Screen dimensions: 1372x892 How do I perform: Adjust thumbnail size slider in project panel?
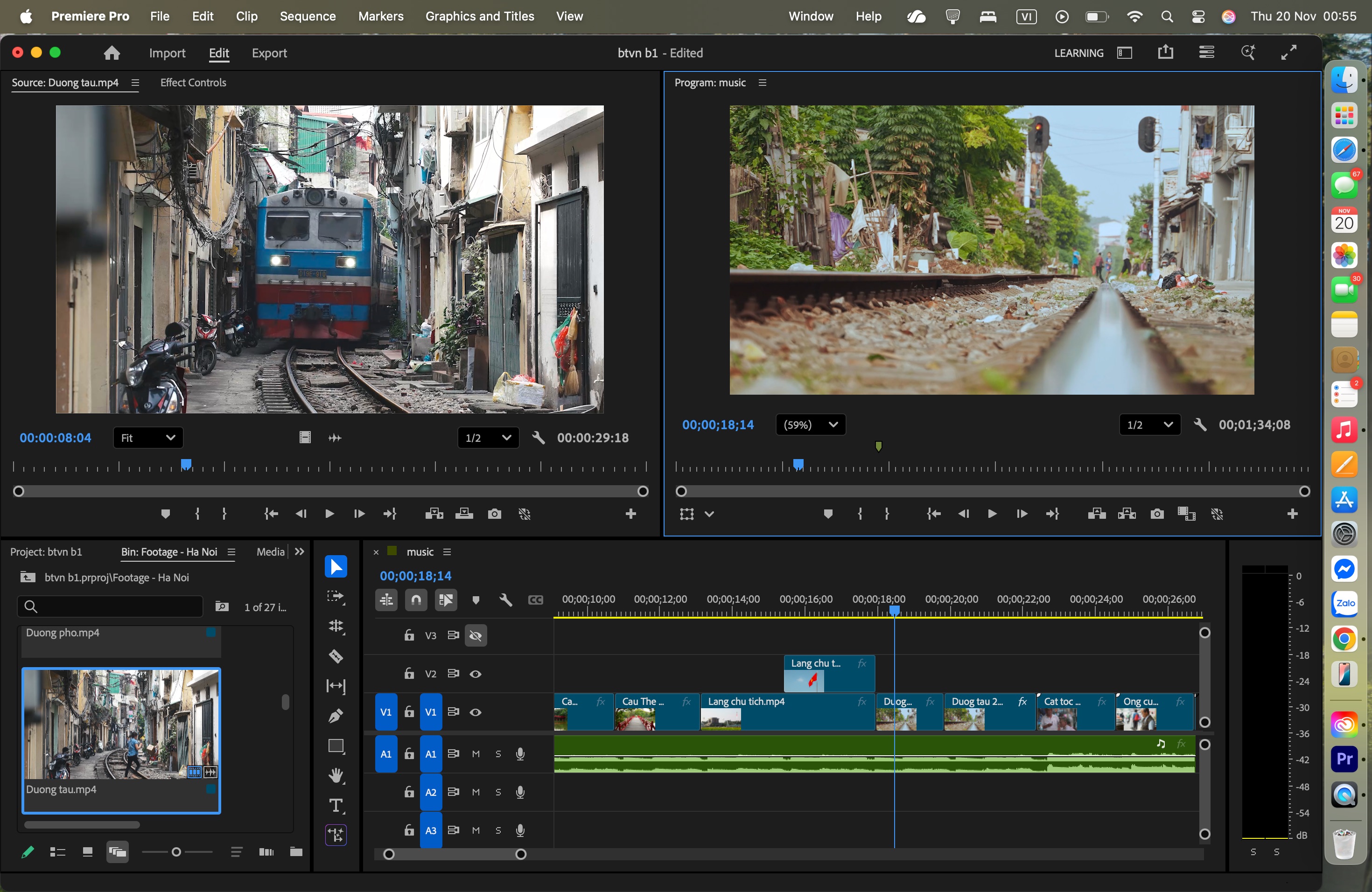pos(176,852)
